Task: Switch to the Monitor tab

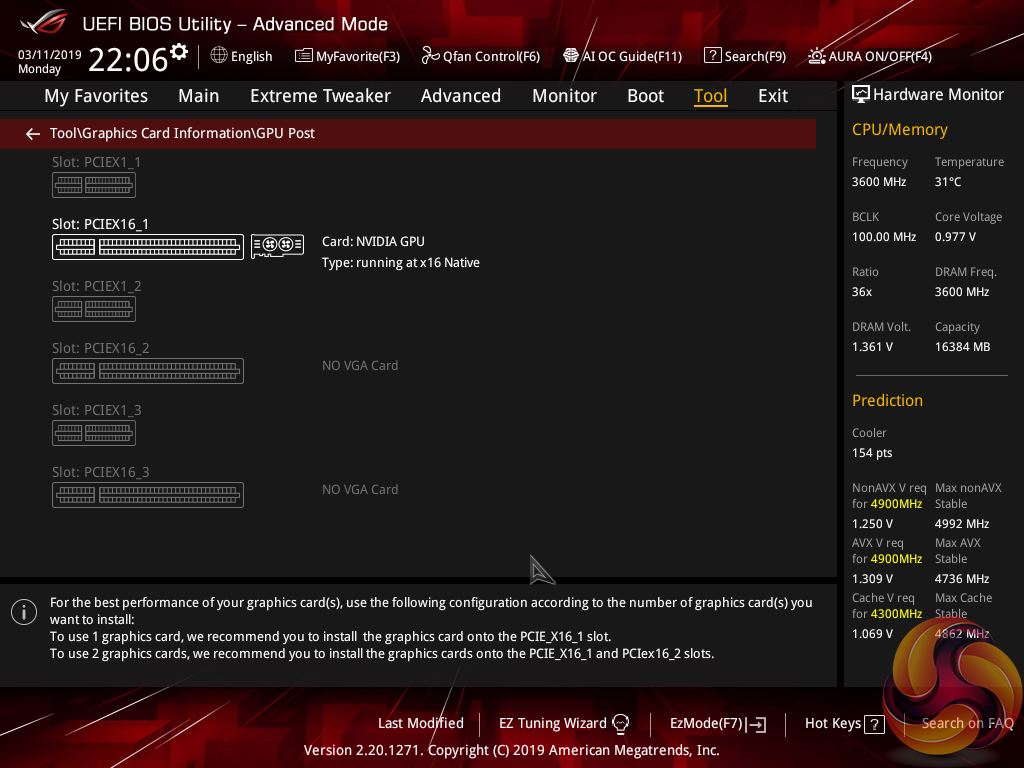Action: click(564, 96)
